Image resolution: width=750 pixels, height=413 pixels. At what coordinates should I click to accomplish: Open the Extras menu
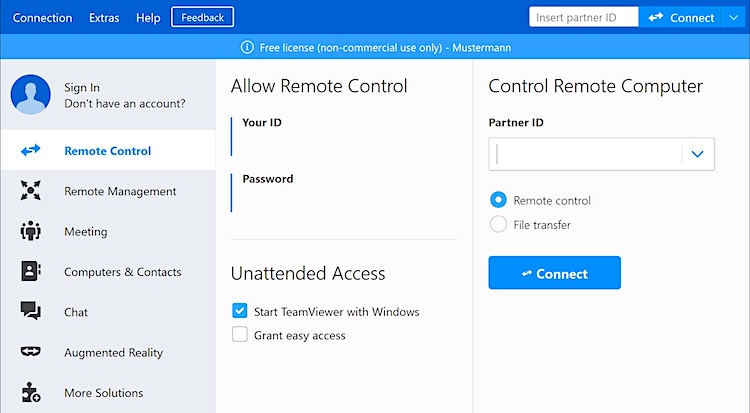104,18
